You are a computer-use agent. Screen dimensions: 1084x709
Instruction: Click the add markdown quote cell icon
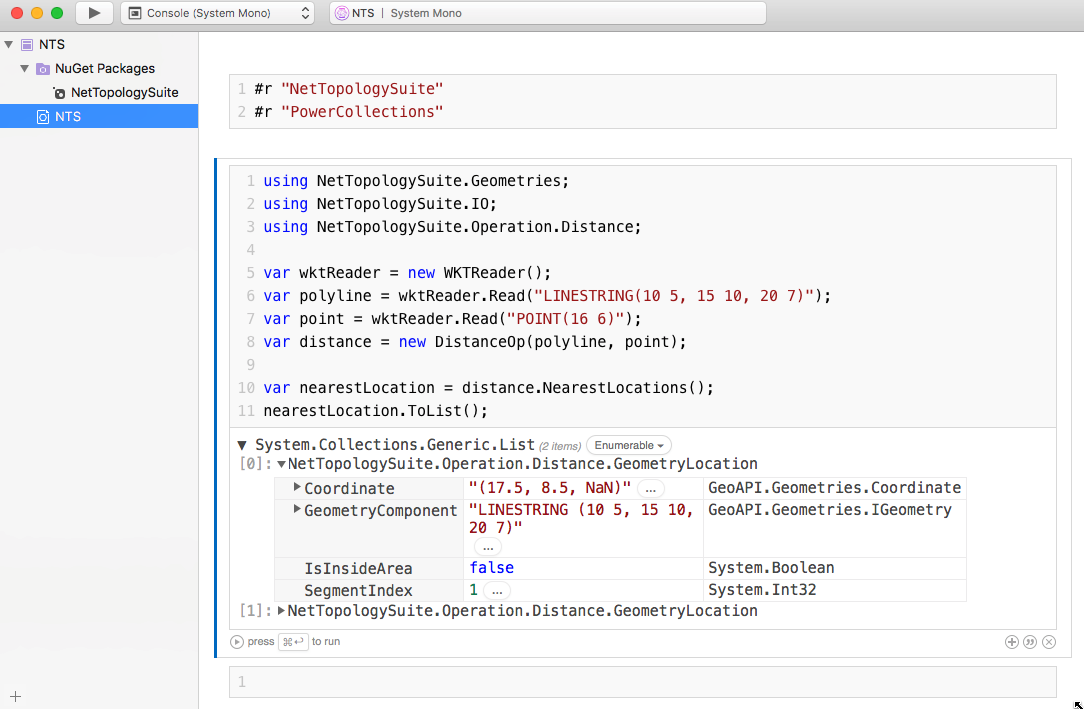coord(1030,642)
